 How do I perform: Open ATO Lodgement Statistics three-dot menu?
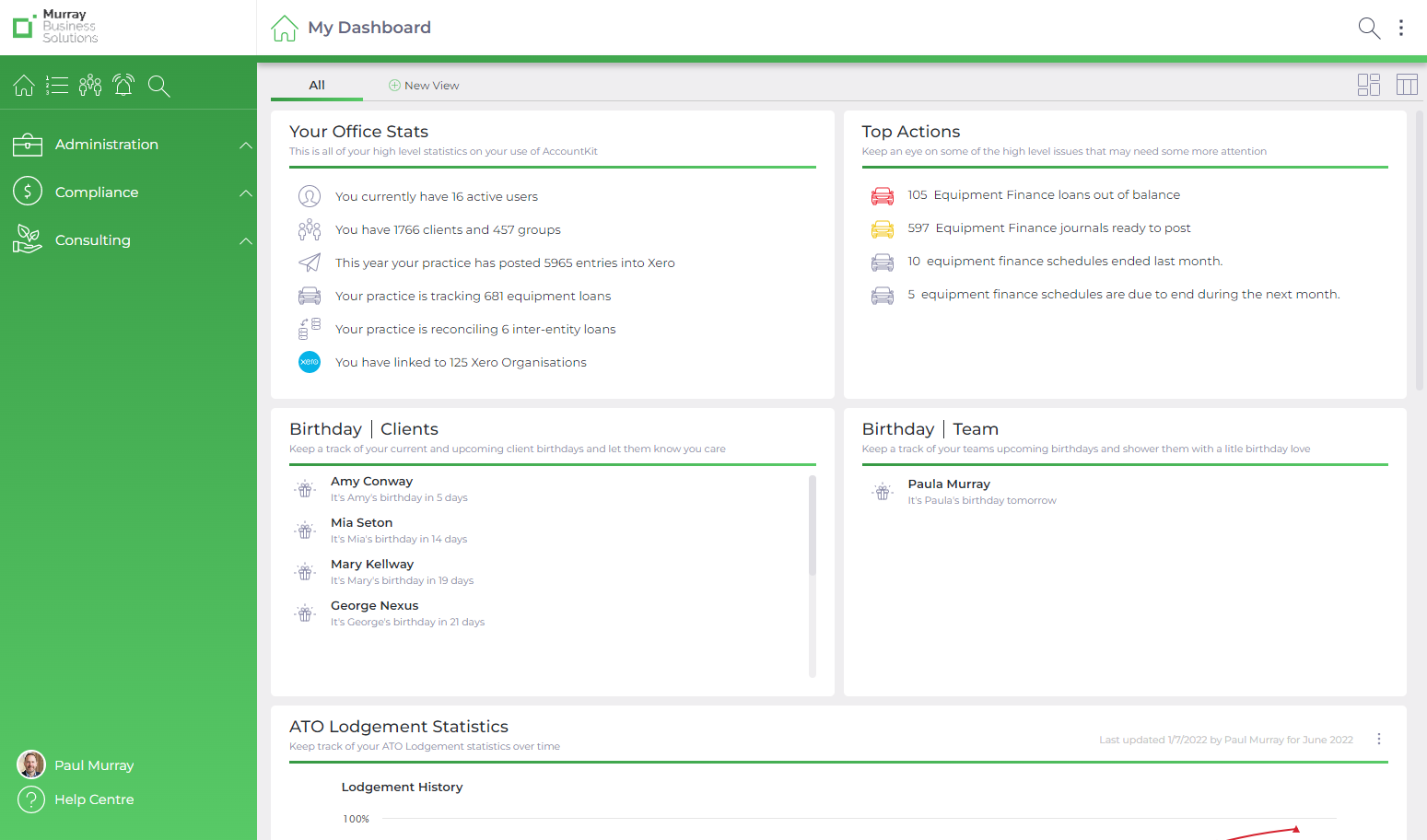coord(1379,739)
